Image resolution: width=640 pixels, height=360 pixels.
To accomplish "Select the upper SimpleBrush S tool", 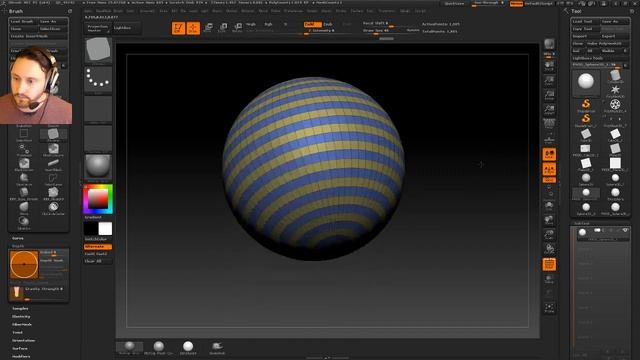I will [x=586, y=104].
